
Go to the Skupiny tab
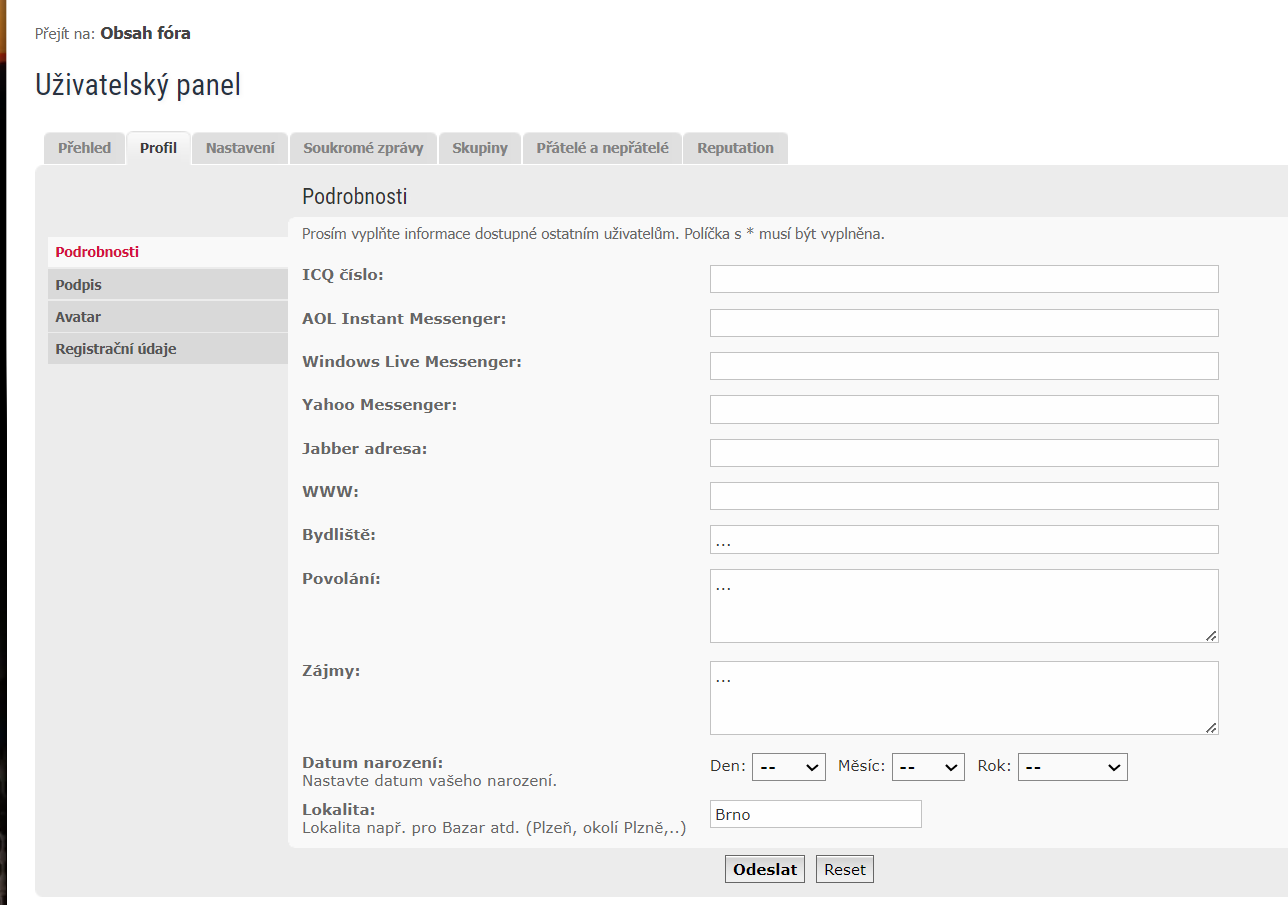click(x=479, y=148)
